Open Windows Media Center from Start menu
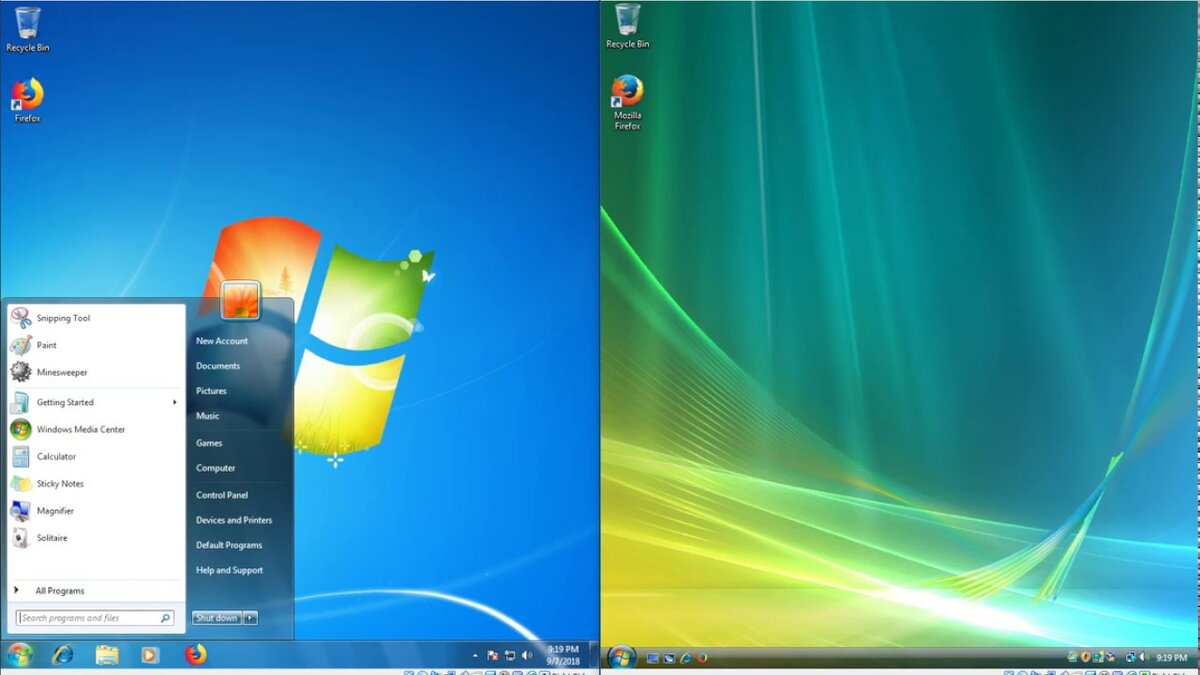This screenshot has width=1200, height=675. click(95, 429)
